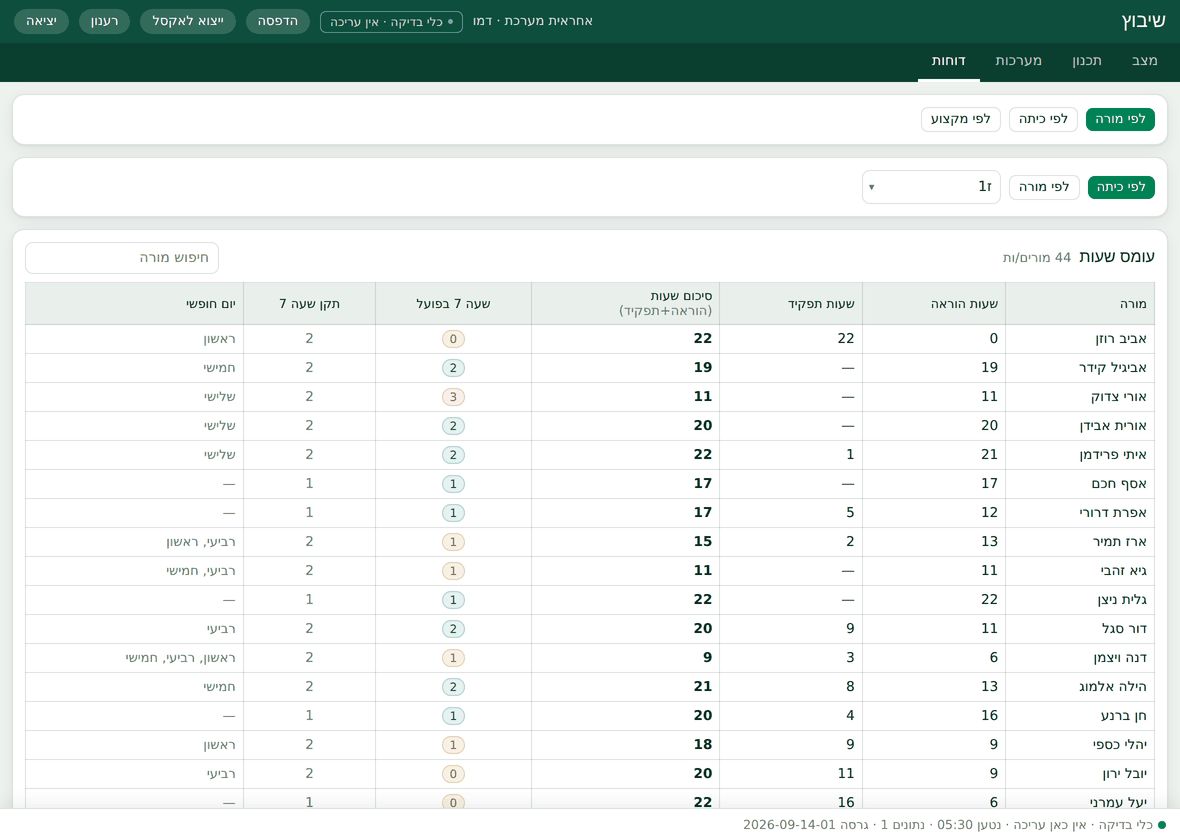Click the כלי בדיקה אין עריכה badge

coord(391,22)
